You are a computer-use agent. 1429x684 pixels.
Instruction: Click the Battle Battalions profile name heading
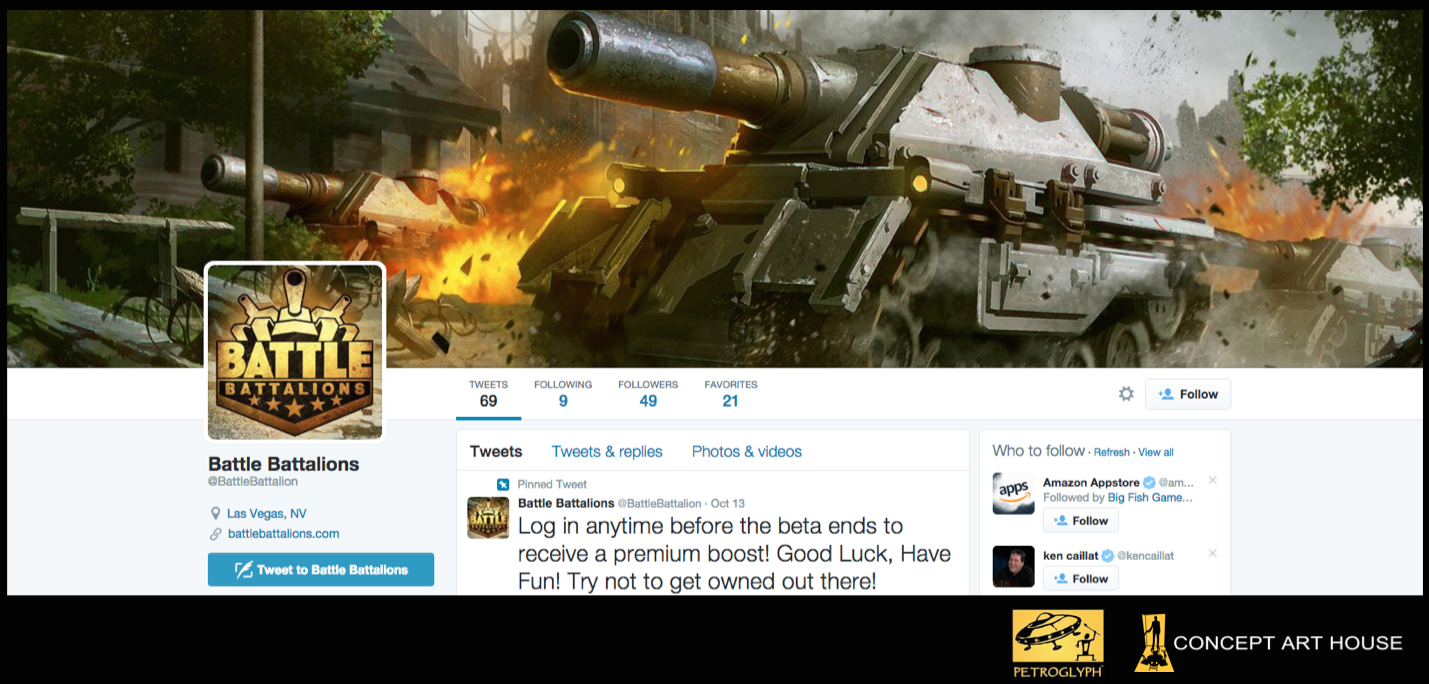tap(283, 464)
